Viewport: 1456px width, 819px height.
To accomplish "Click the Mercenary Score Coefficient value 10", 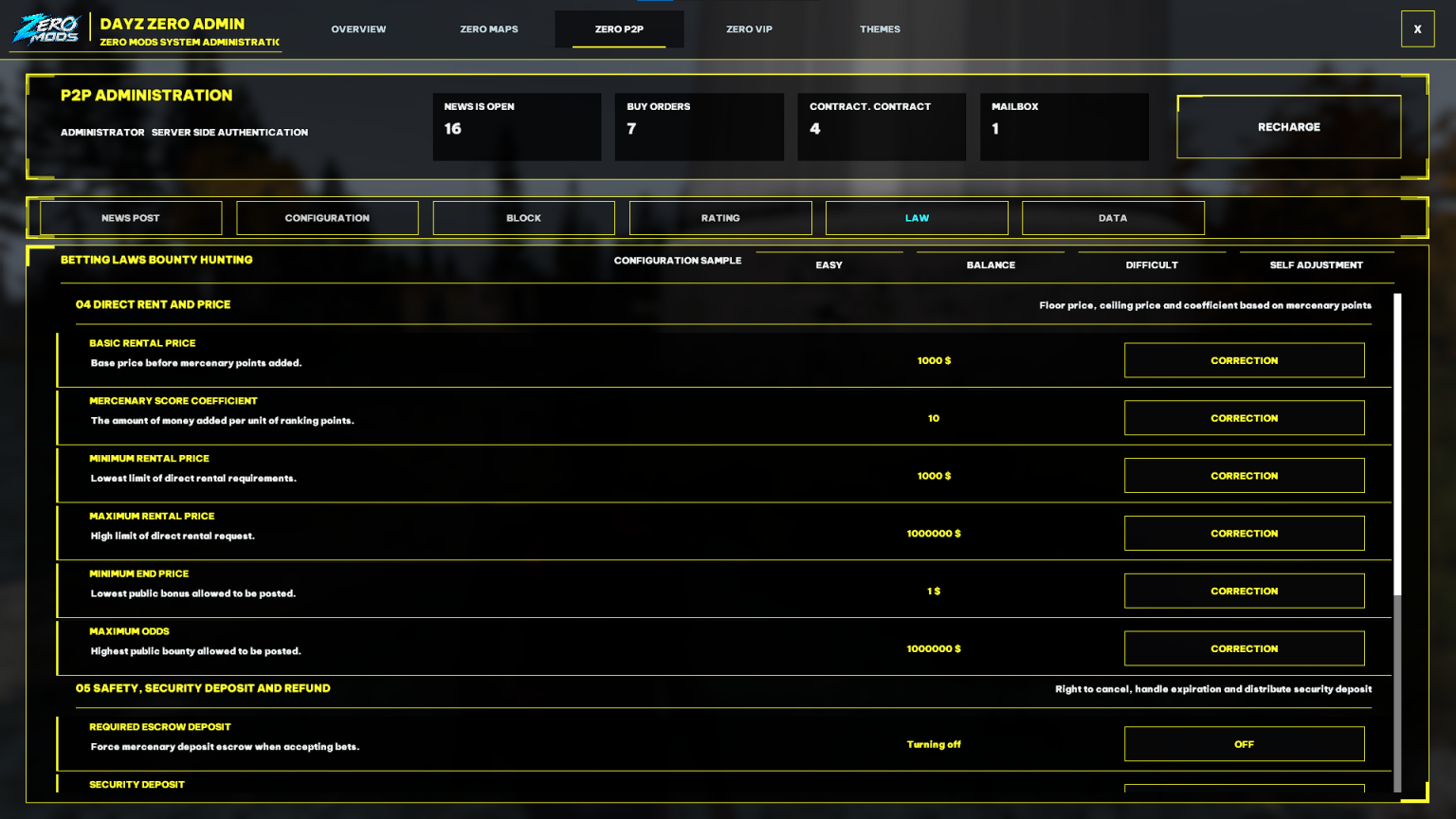I will (934, 418).
